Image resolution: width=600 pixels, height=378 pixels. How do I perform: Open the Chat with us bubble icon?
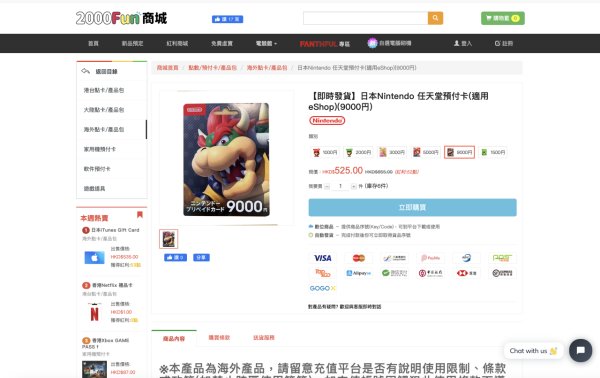[x=580, y=350]
